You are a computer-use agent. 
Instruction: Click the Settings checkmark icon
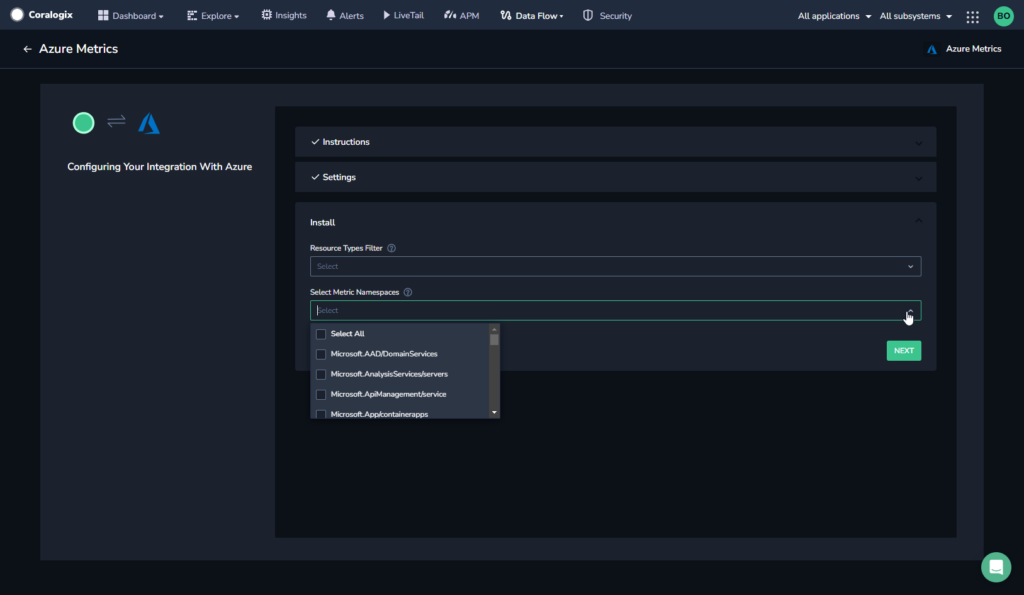click(x=315, y=177)
